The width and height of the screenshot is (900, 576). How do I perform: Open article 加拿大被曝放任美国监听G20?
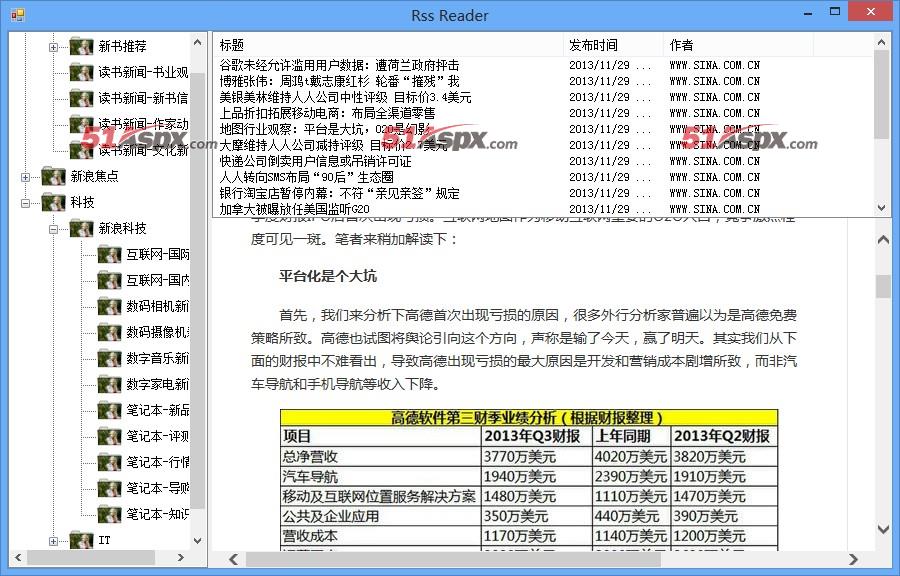[x=294, y=209]
